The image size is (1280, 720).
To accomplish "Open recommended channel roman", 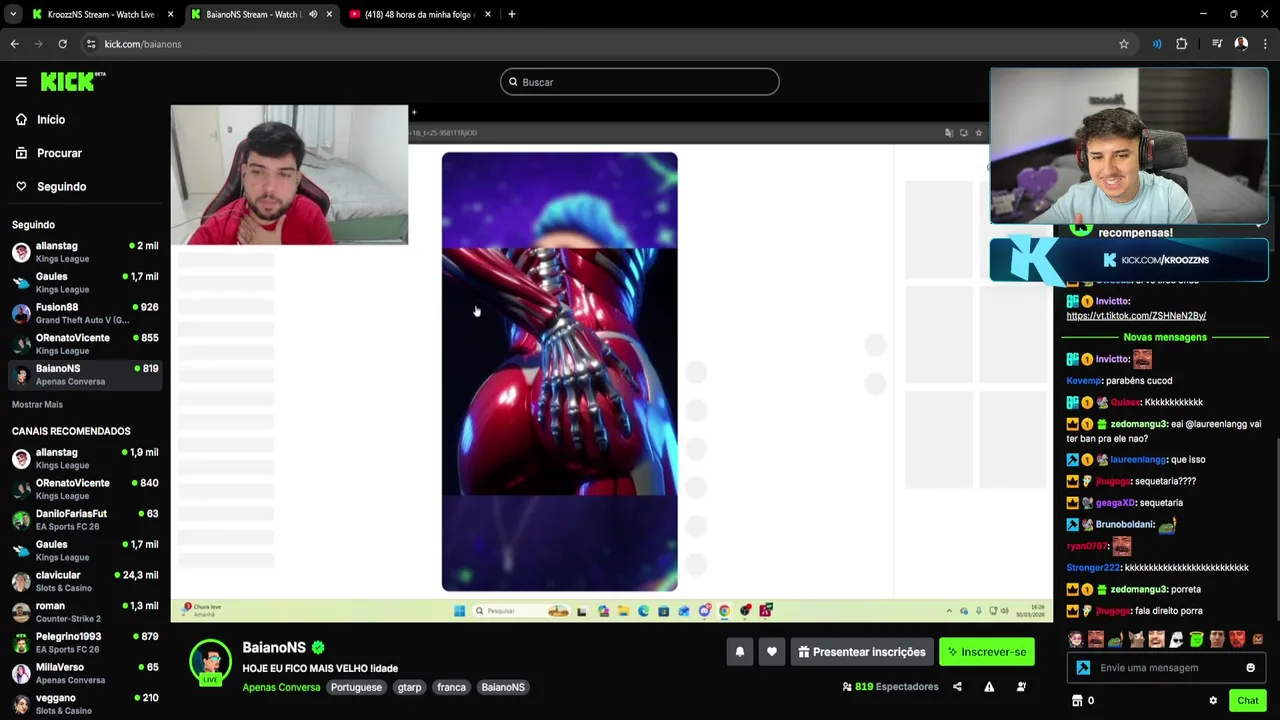I will pyautogui.click(x=85, y=612).
